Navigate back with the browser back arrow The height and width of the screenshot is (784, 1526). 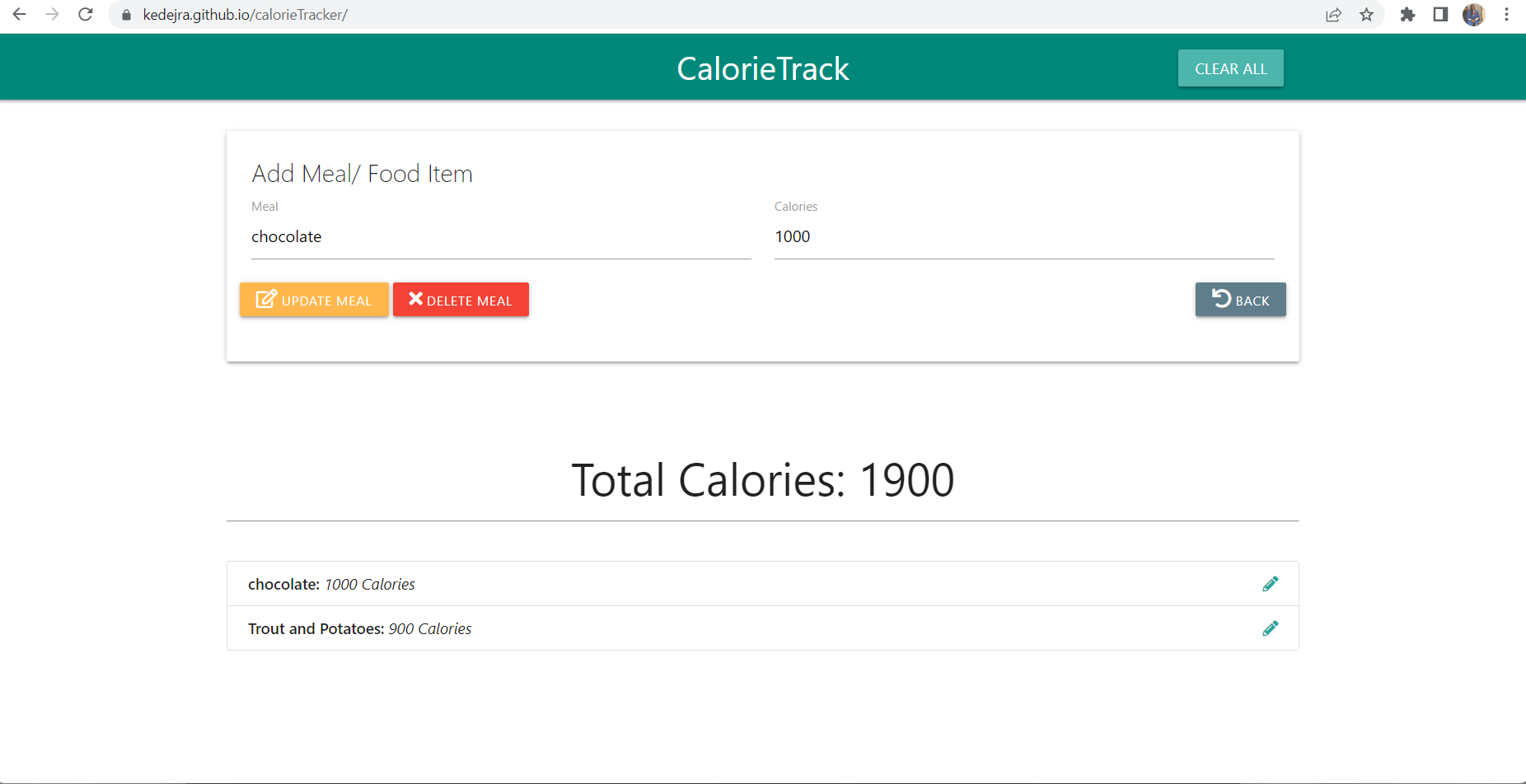(19, 14)
